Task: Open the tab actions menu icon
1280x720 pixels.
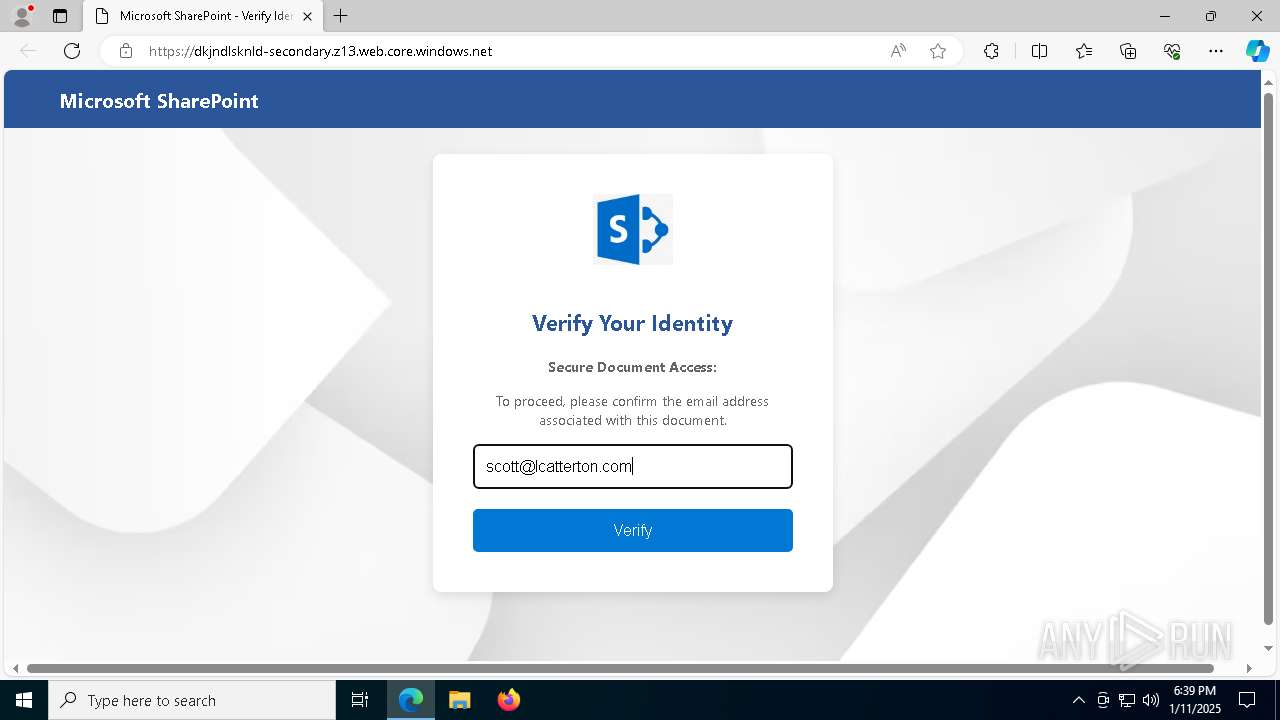Action: [x=60, y=16]
